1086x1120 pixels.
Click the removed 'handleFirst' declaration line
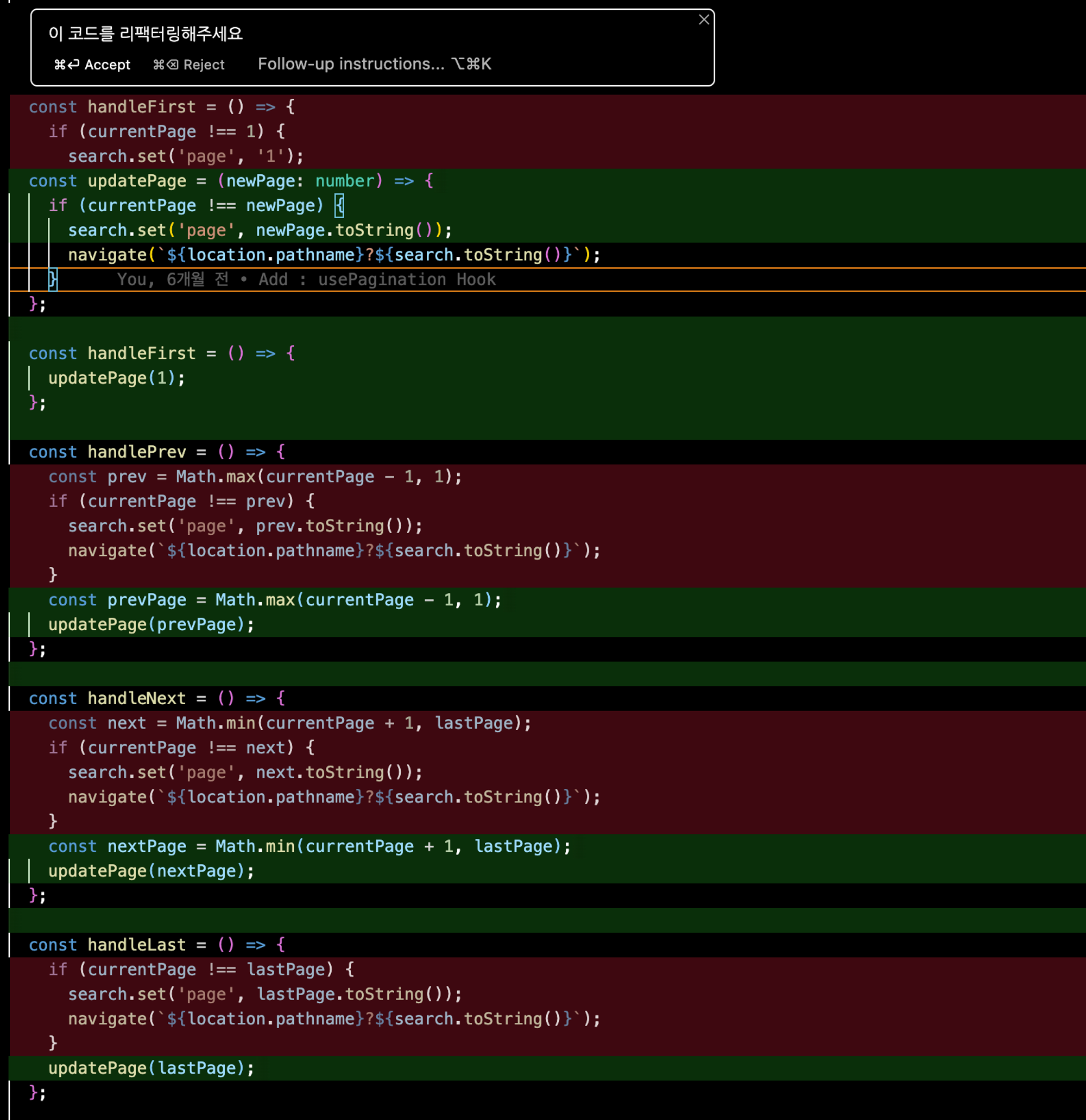(x=162, y=107)
